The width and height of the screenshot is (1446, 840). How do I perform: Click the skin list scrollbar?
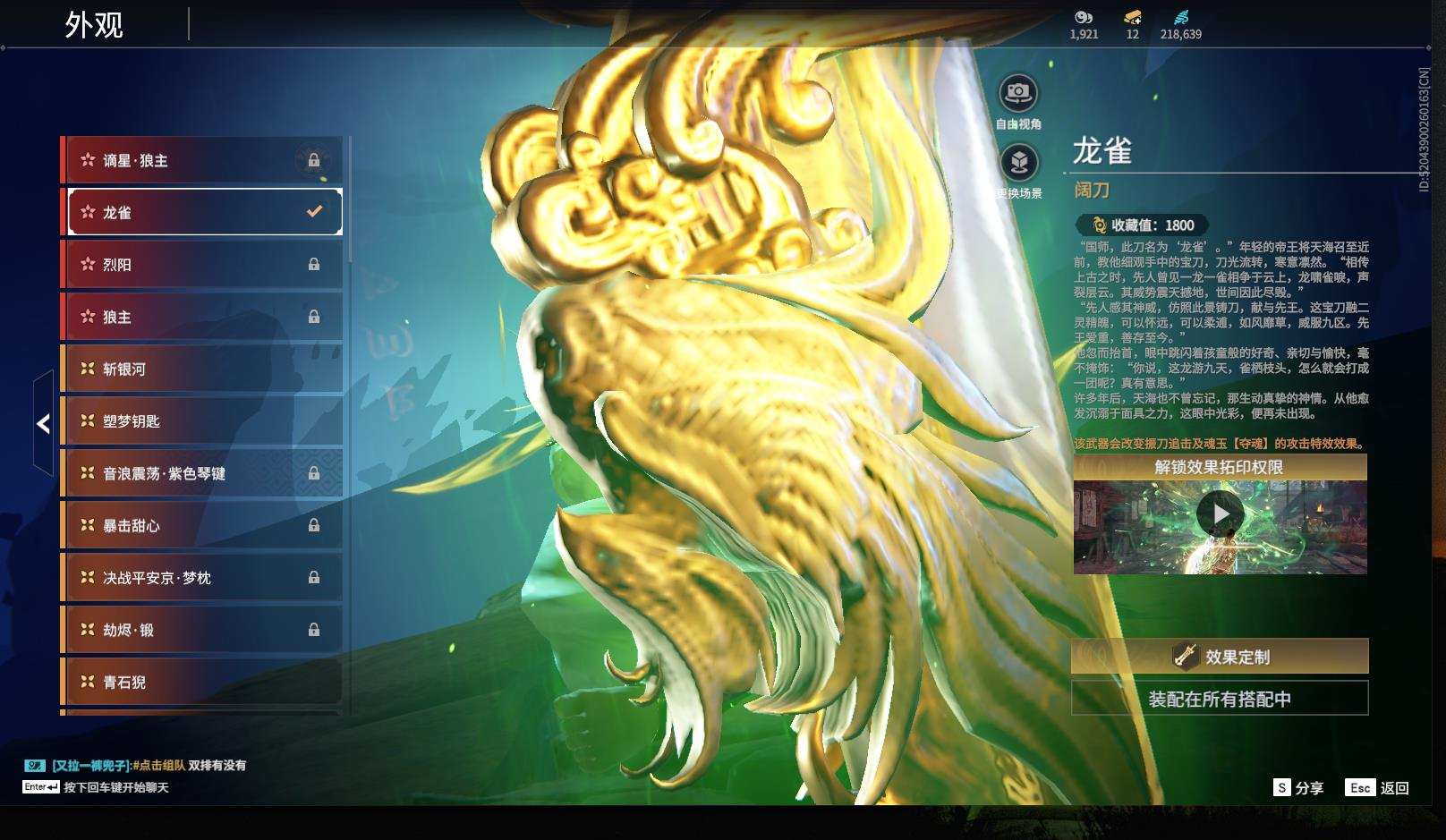click(349, 199)
